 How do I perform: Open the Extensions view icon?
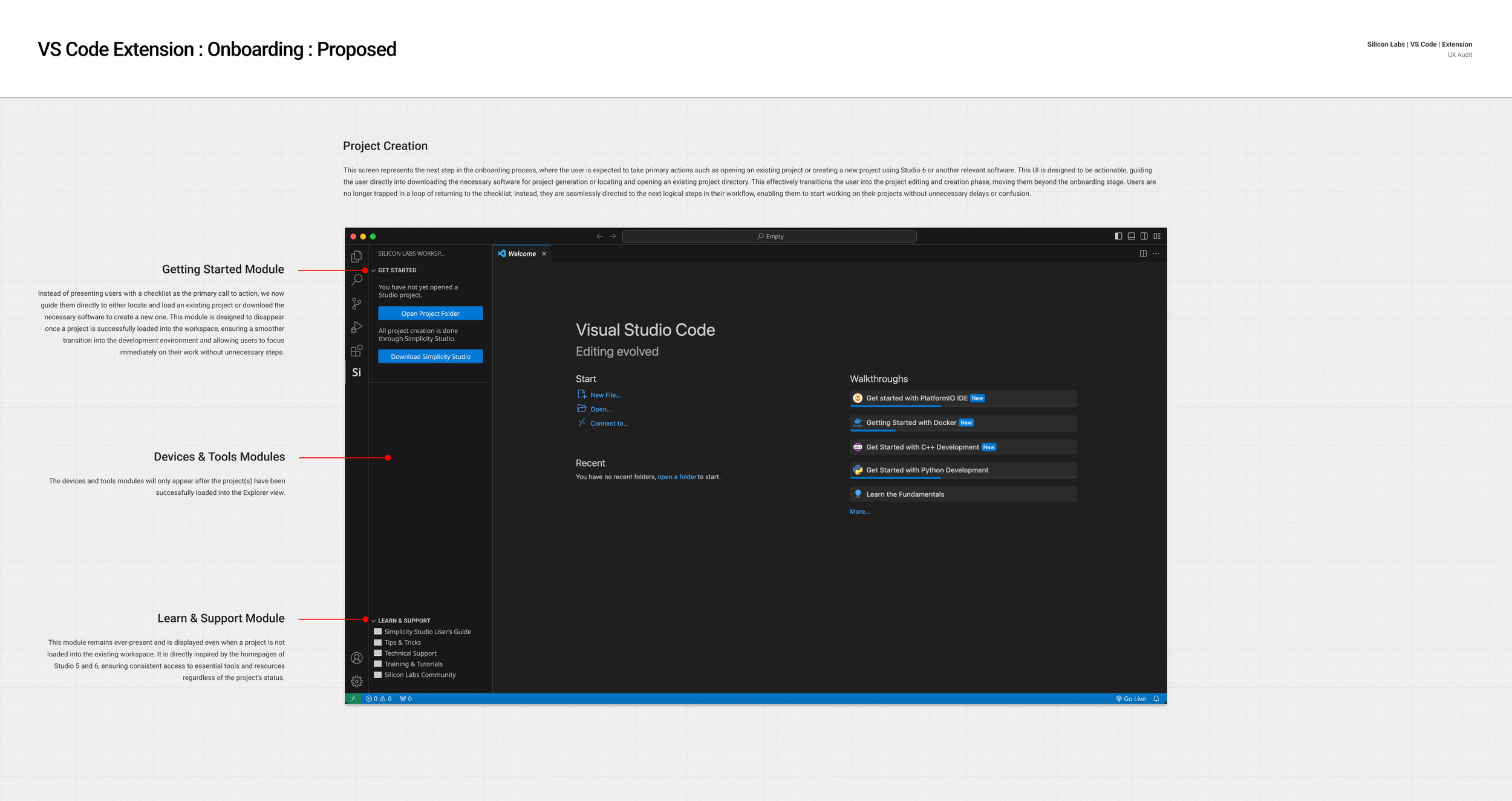point(356,350)
